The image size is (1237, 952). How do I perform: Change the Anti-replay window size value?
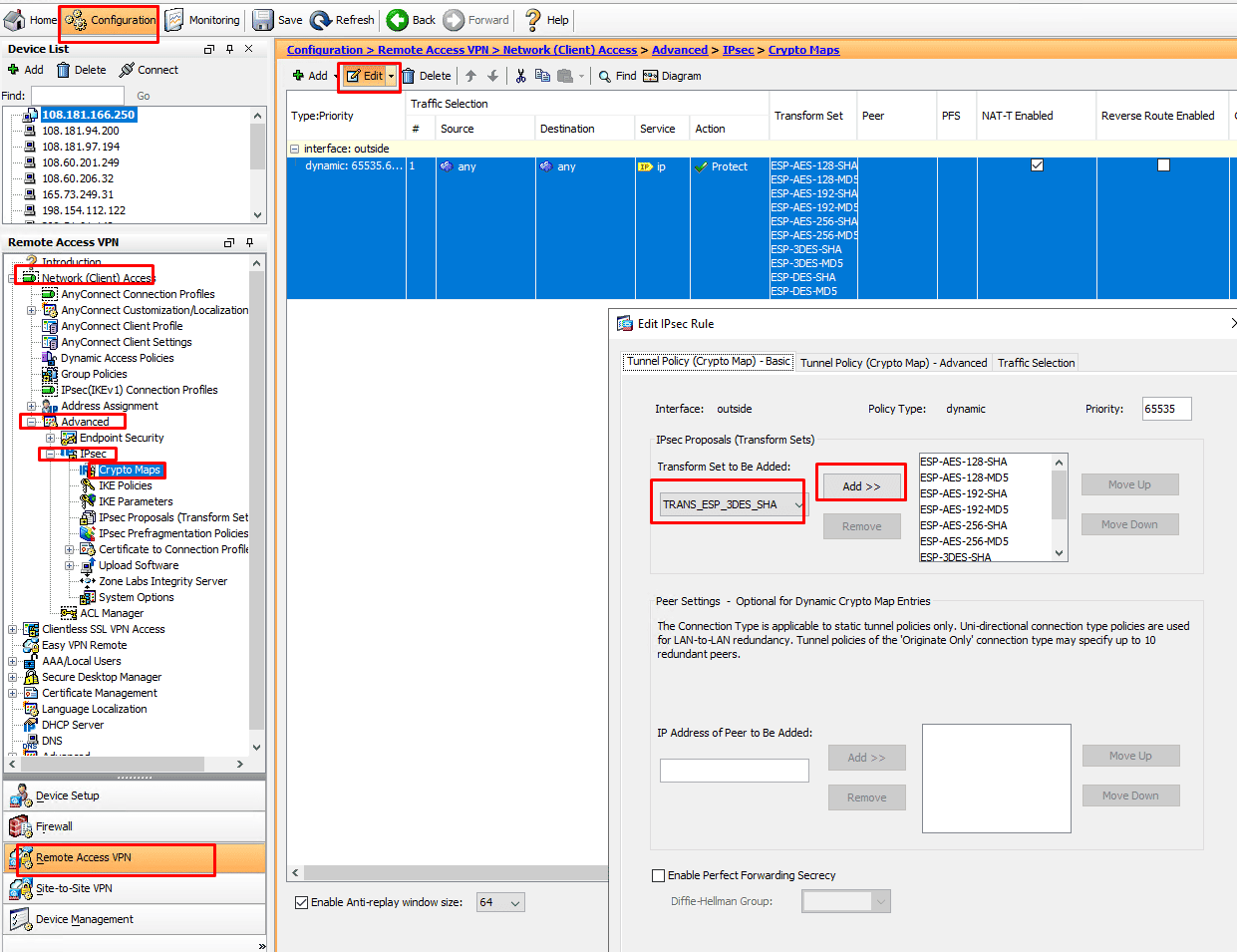click(500, 902)
